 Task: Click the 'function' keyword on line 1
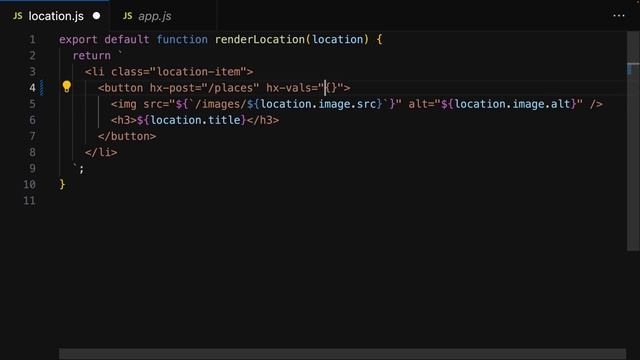coord(182,40)
